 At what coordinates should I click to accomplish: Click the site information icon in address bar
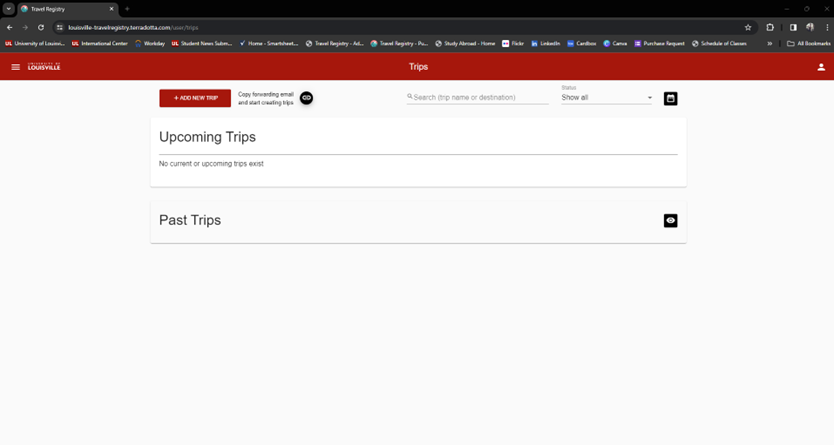(x=60, y=28)
